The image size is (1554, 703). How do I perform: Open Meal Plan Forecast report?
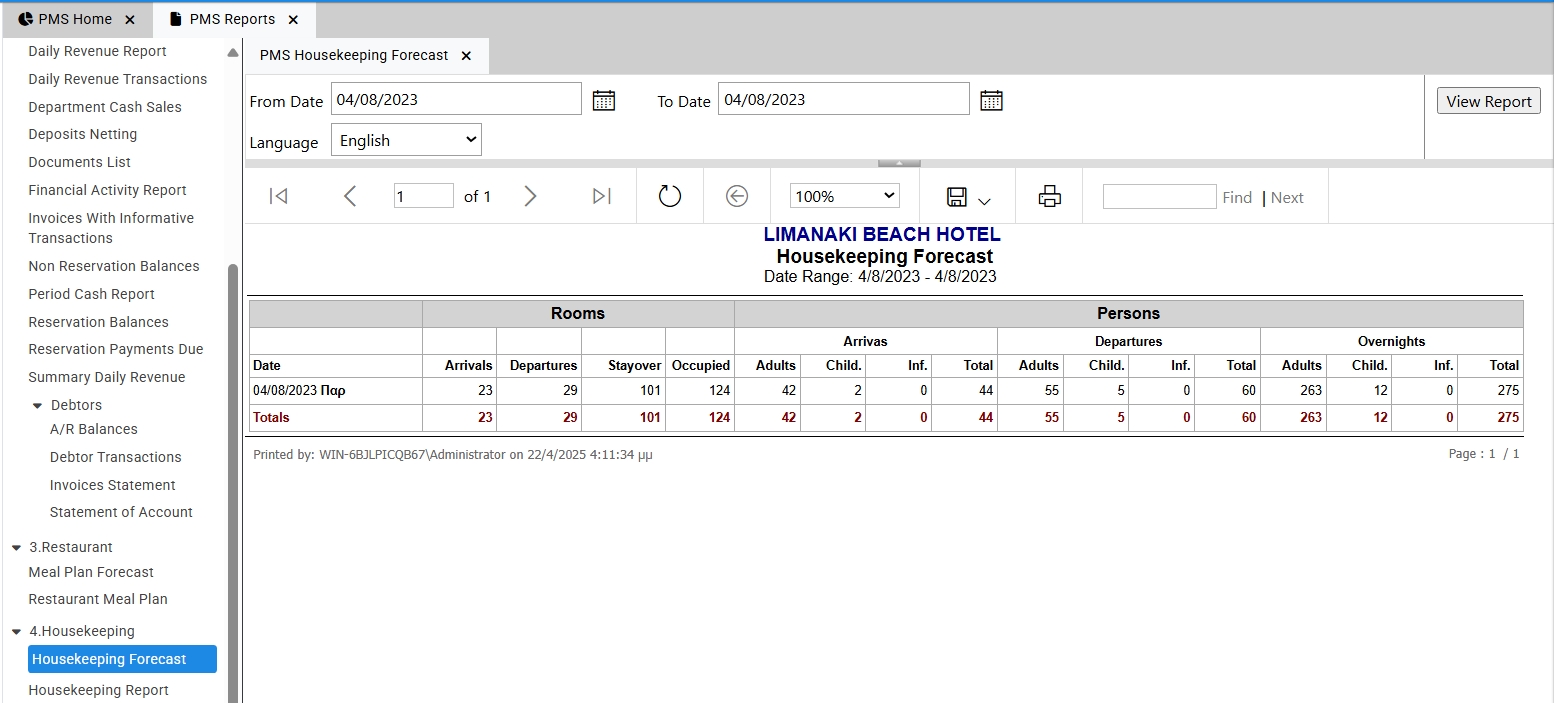tap(91, 572)
